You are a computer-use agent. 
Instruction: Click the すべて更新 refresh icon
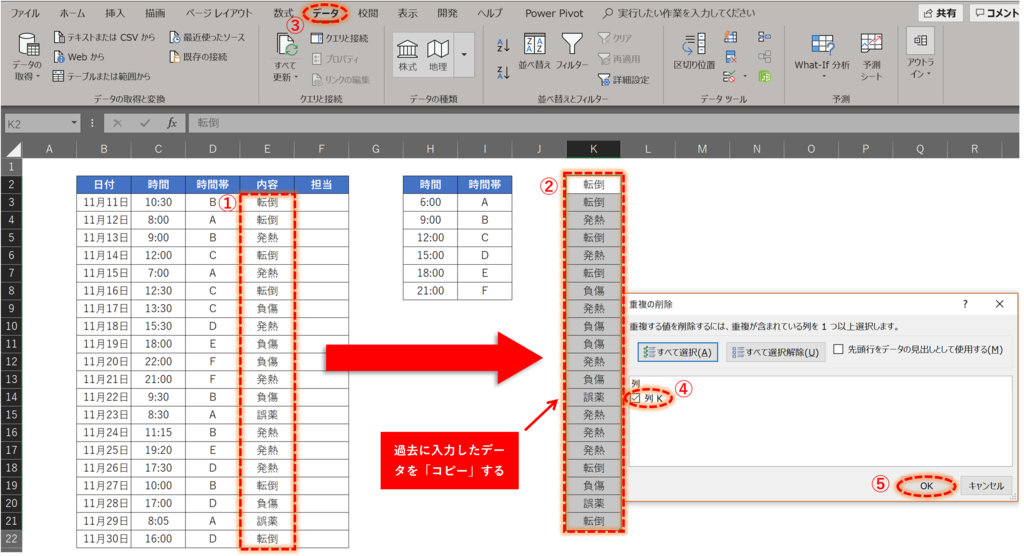coord(285,46)
